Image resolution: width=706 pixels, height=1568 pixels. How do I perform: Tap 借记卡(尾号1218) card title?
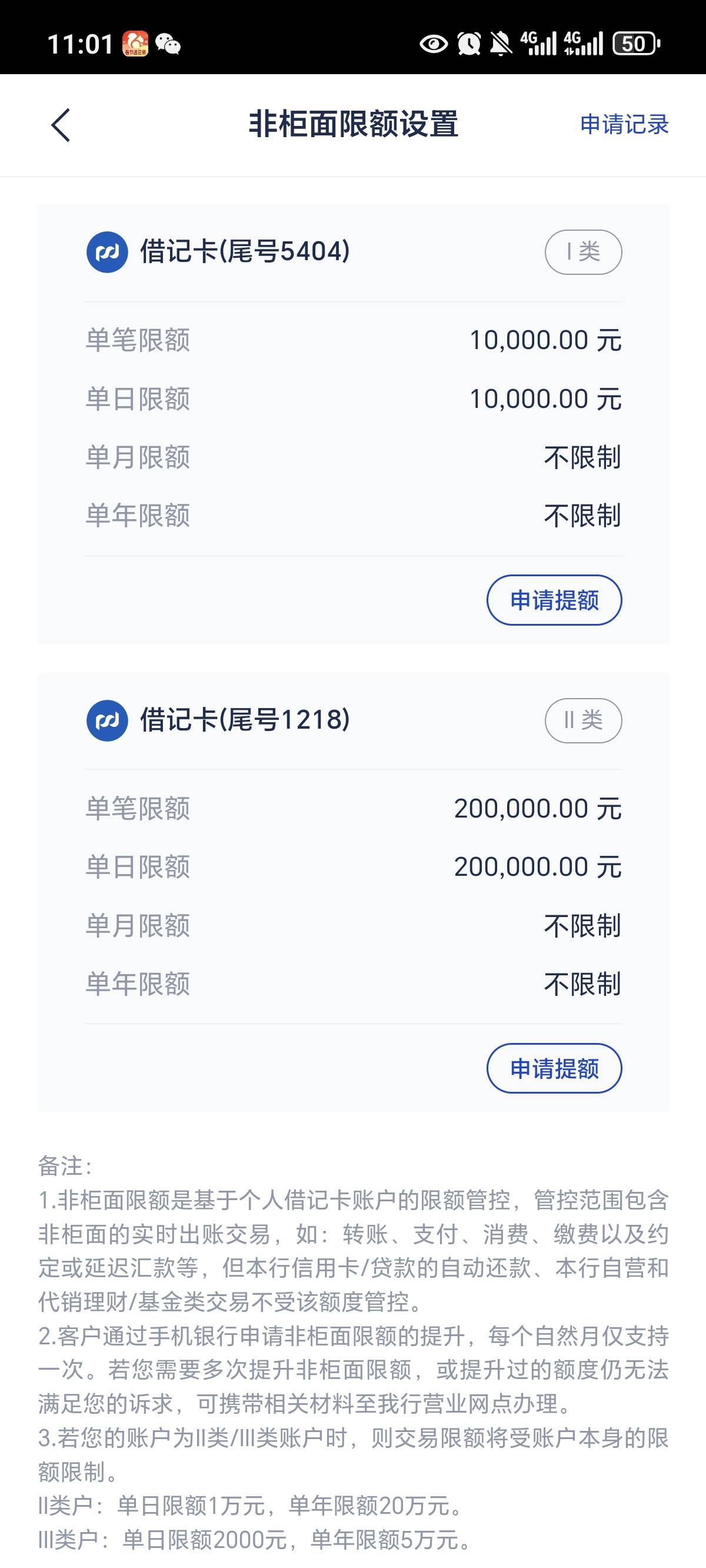tap(245, 719)
